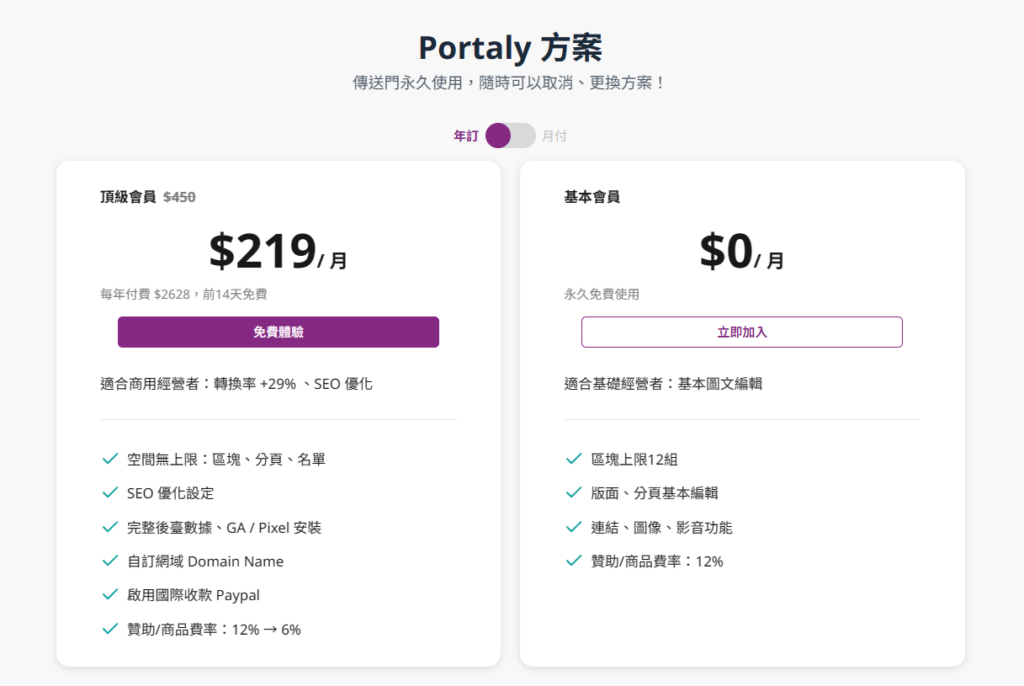Click the 自訂網域 Domain Name text
Image resolution: width=1024 pixels, height=686 pixels.
(x=205, y=561)
